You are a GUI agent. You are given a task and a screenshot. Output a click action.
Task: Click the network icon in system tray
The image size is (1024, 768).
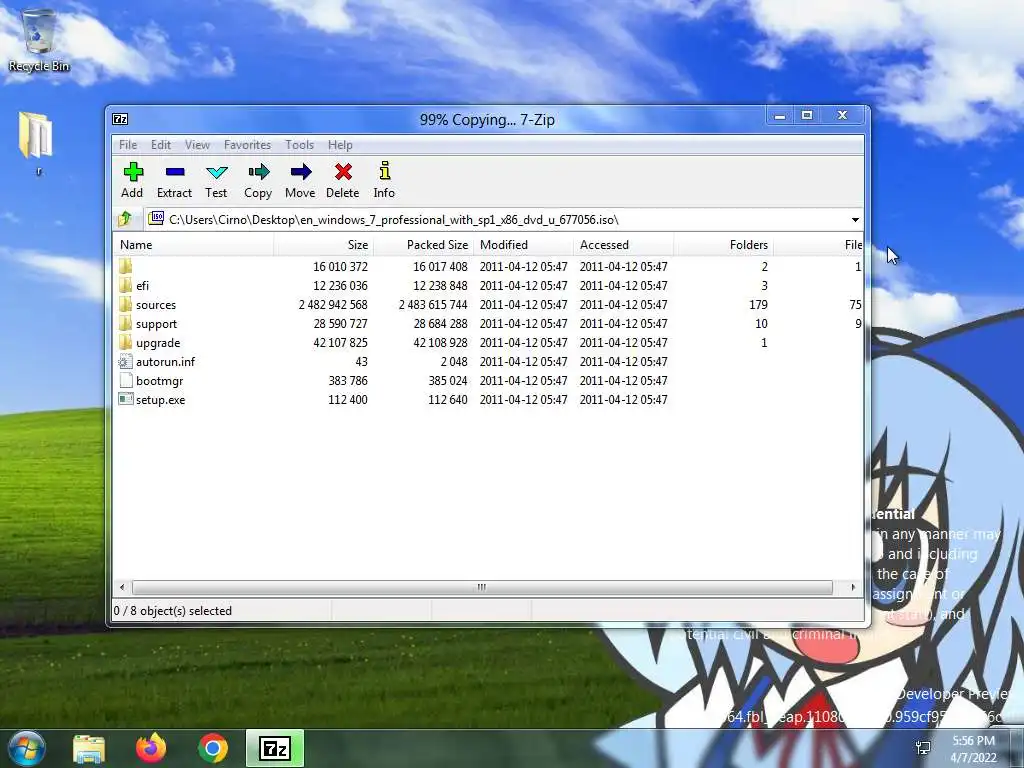923,748
